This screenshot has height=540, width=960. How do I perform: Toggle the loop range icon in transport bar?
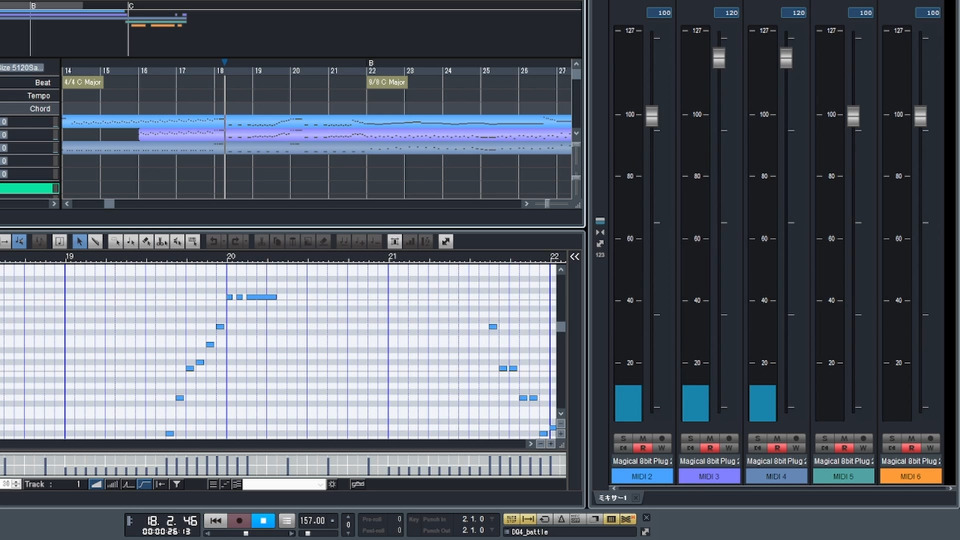pyautogui.click(x=528, y=519)
